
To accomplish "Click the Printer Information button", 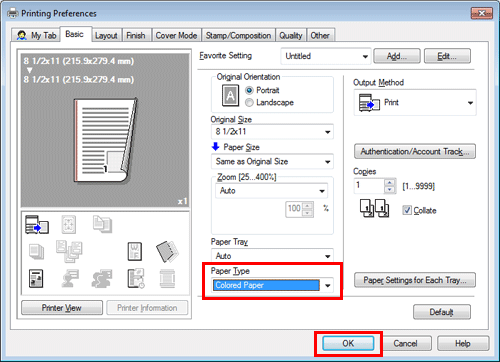I will point(147,308).
